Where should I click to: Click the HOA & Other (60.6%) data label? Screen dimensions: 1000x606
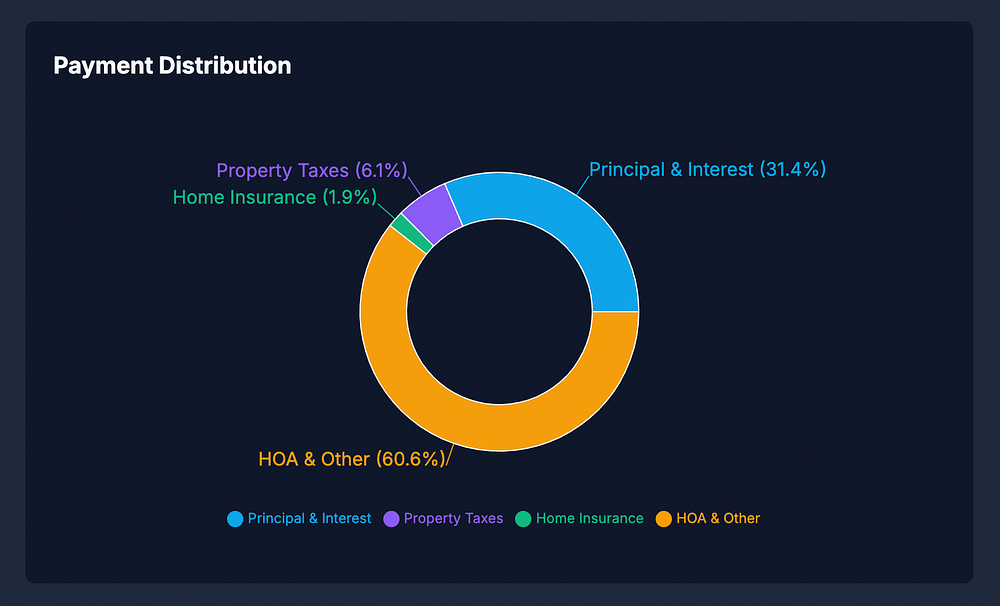(351, 459)
